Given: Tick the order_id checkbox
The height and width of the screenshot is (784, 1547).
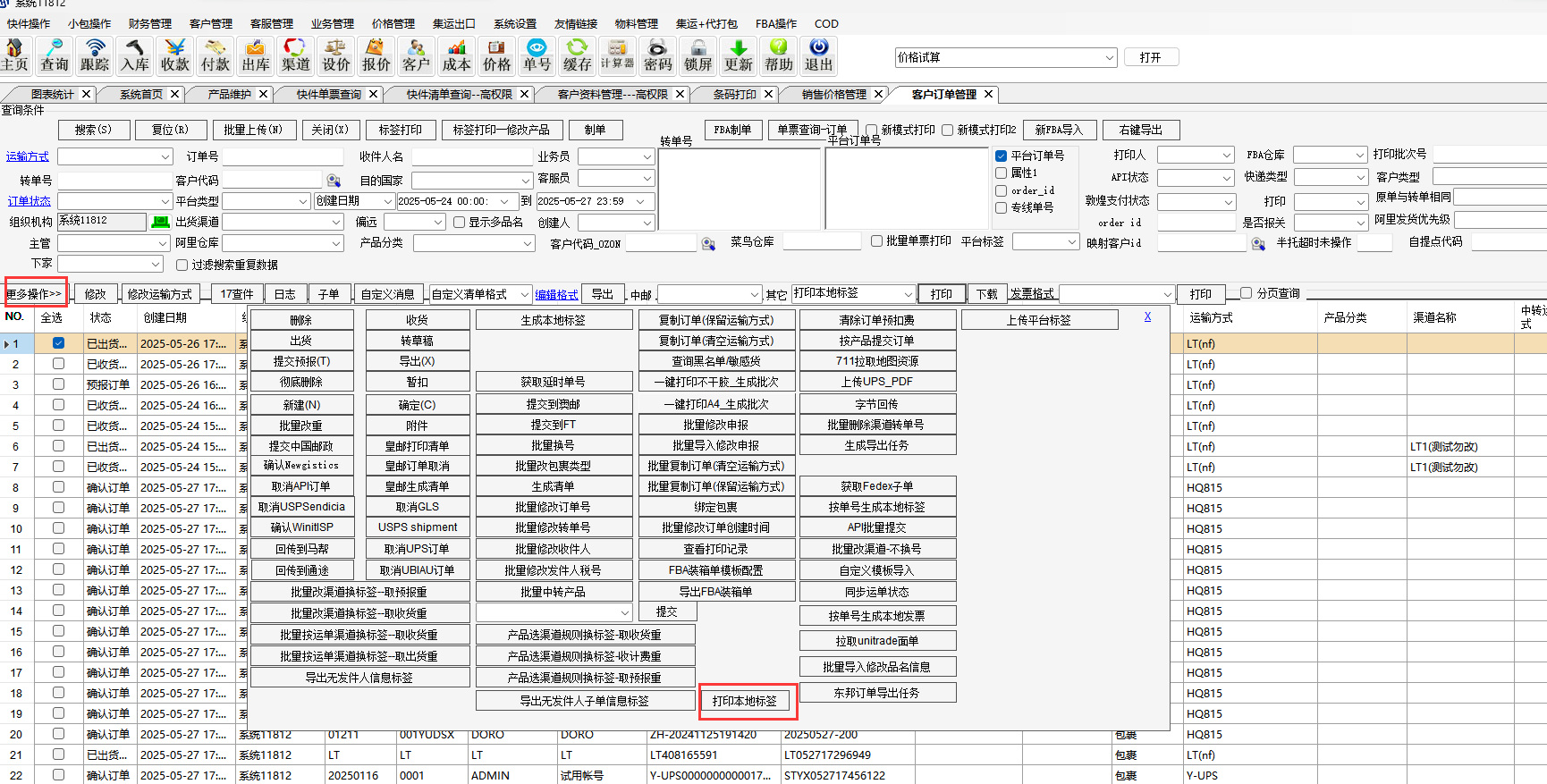Looking at the screenshot, I should (1002, 190).
